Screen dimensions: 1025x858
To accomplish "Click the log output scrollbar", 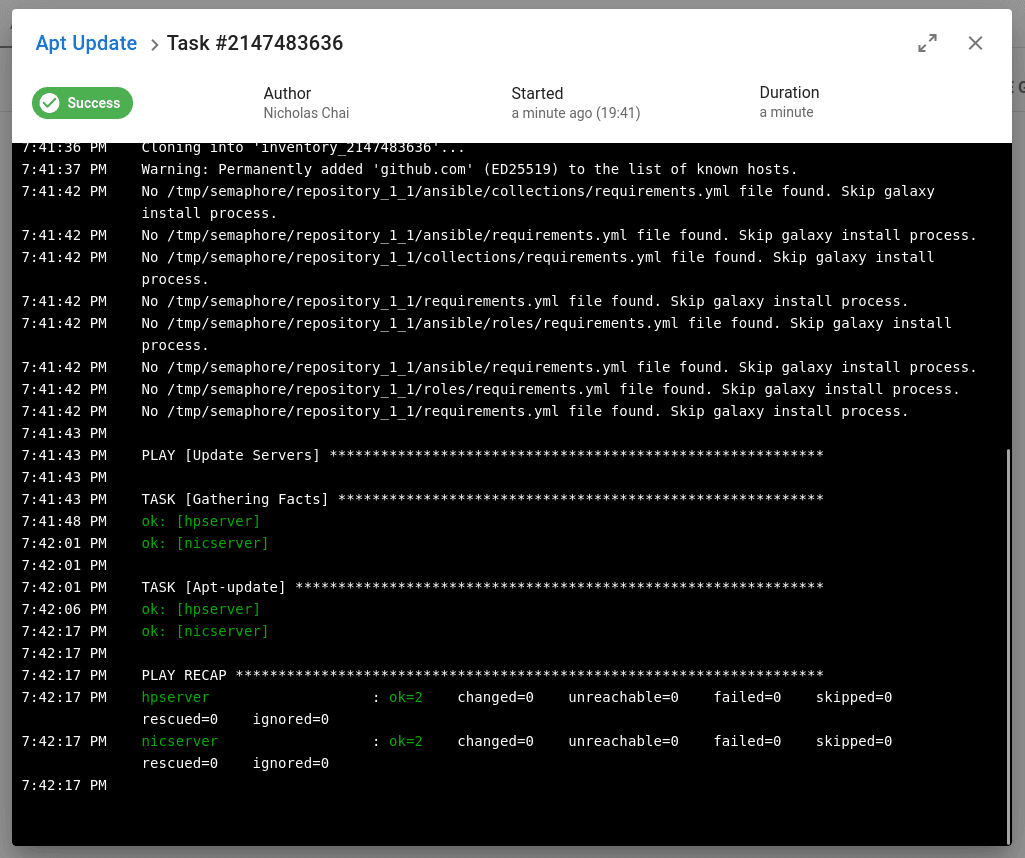I will tap(1008, 645).
